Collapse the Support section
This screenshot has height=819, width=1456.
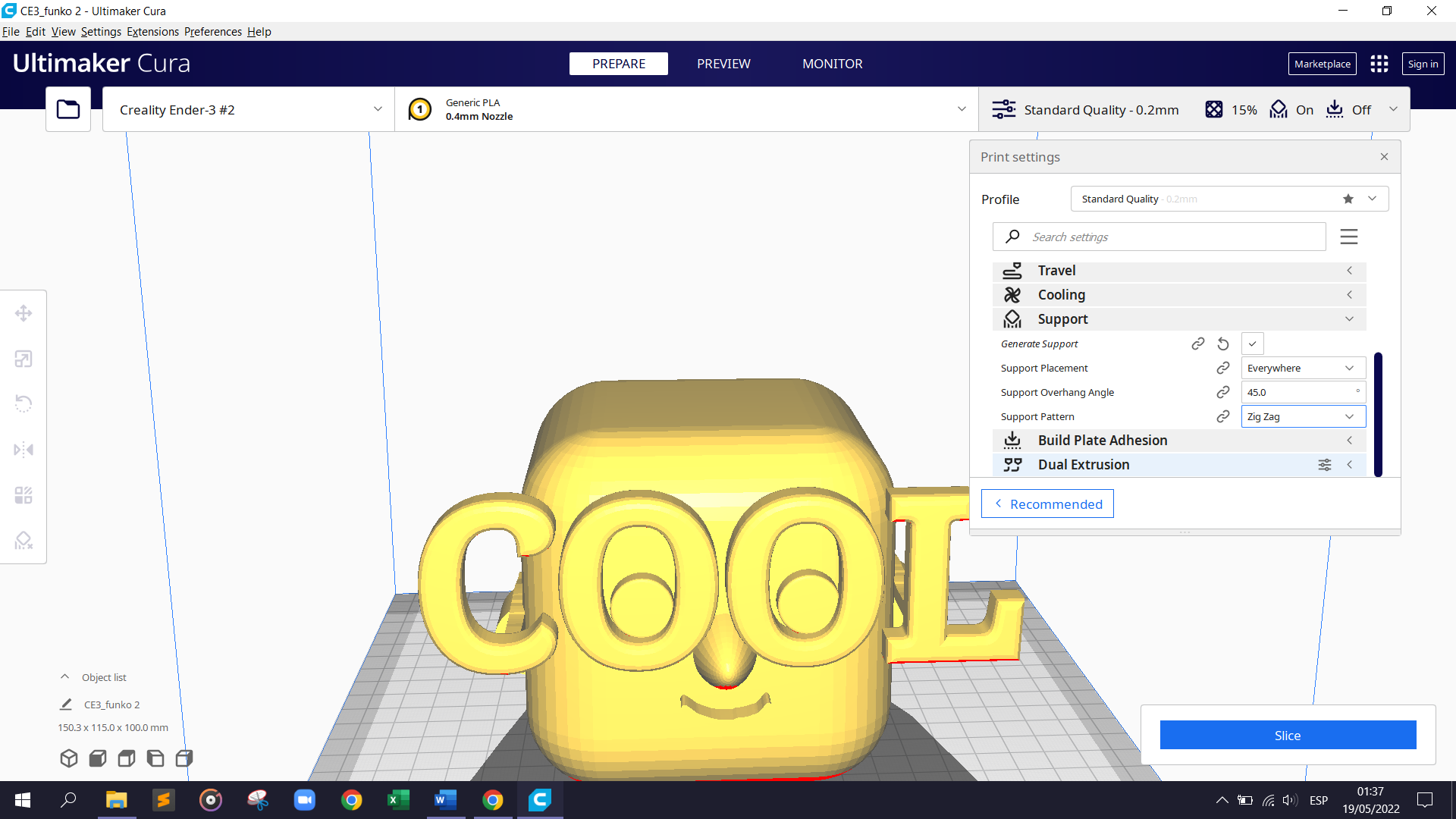pyautogui.click(x=1349, y=318)
